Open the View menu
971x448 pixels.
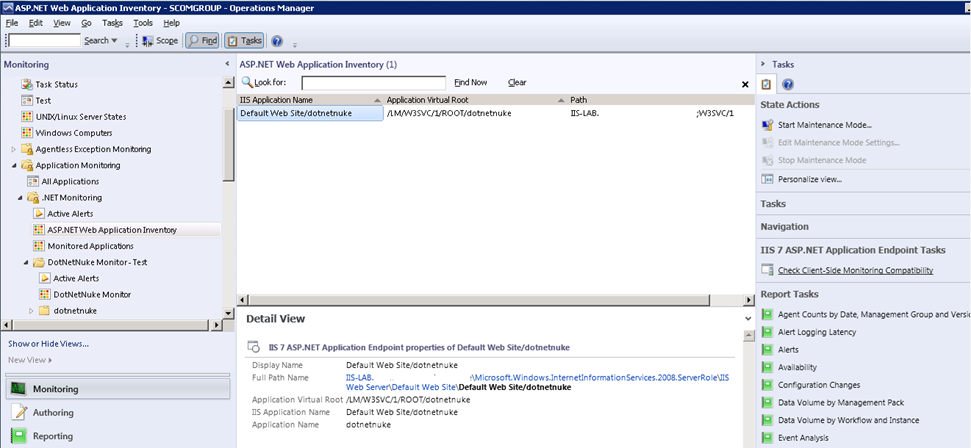pyautogui.click(x=62, y=23)
